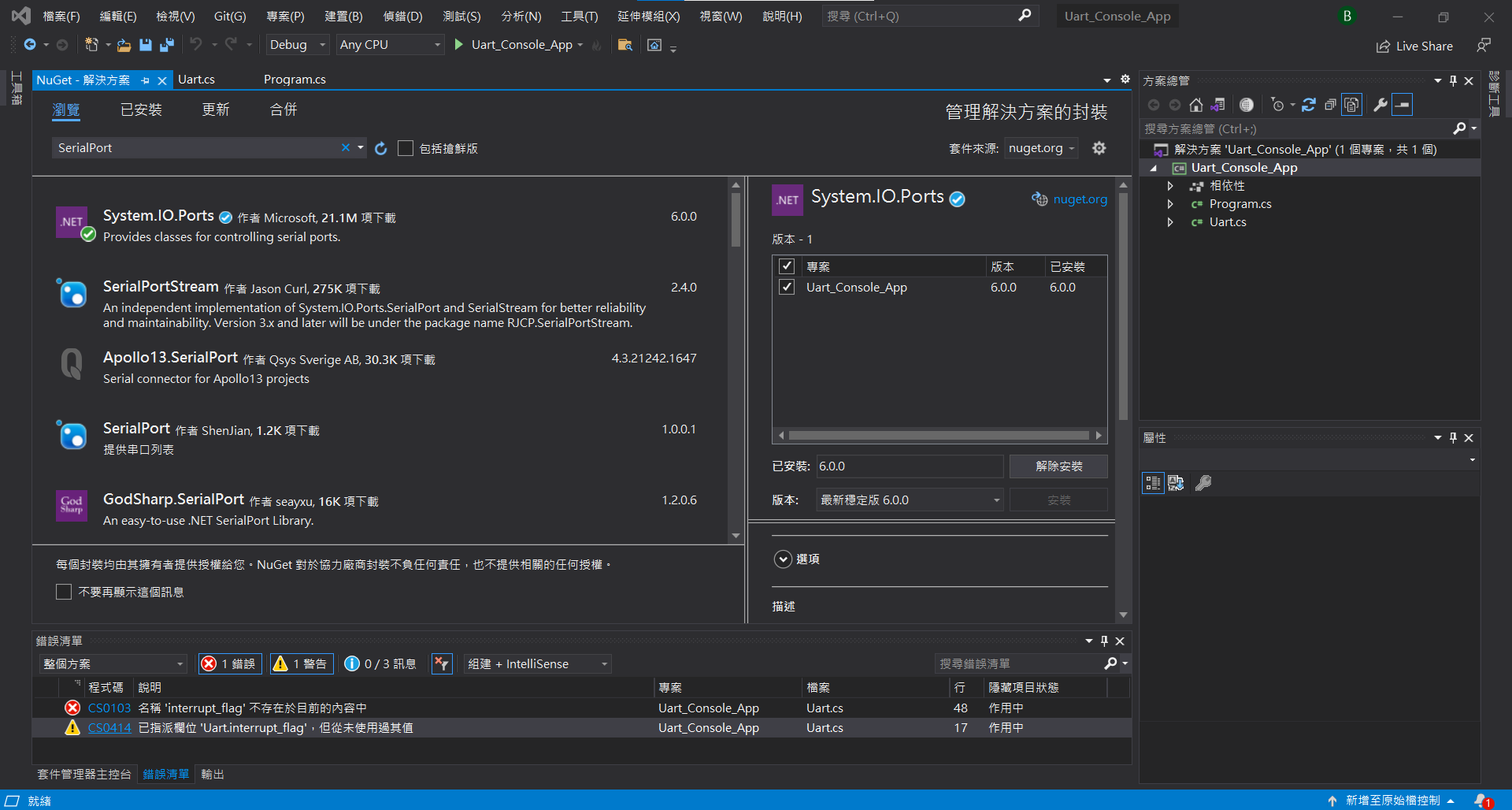The height and width of the screenshot is (810, 1512).
Task: Clear the SerialPort search text
Action: coord(345,147)
